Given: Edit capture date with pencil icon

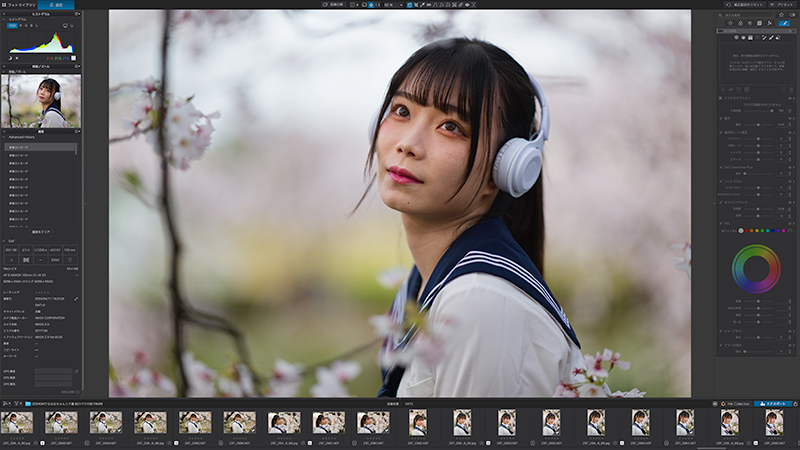Looking at the screenshot, I should [76, 299].
